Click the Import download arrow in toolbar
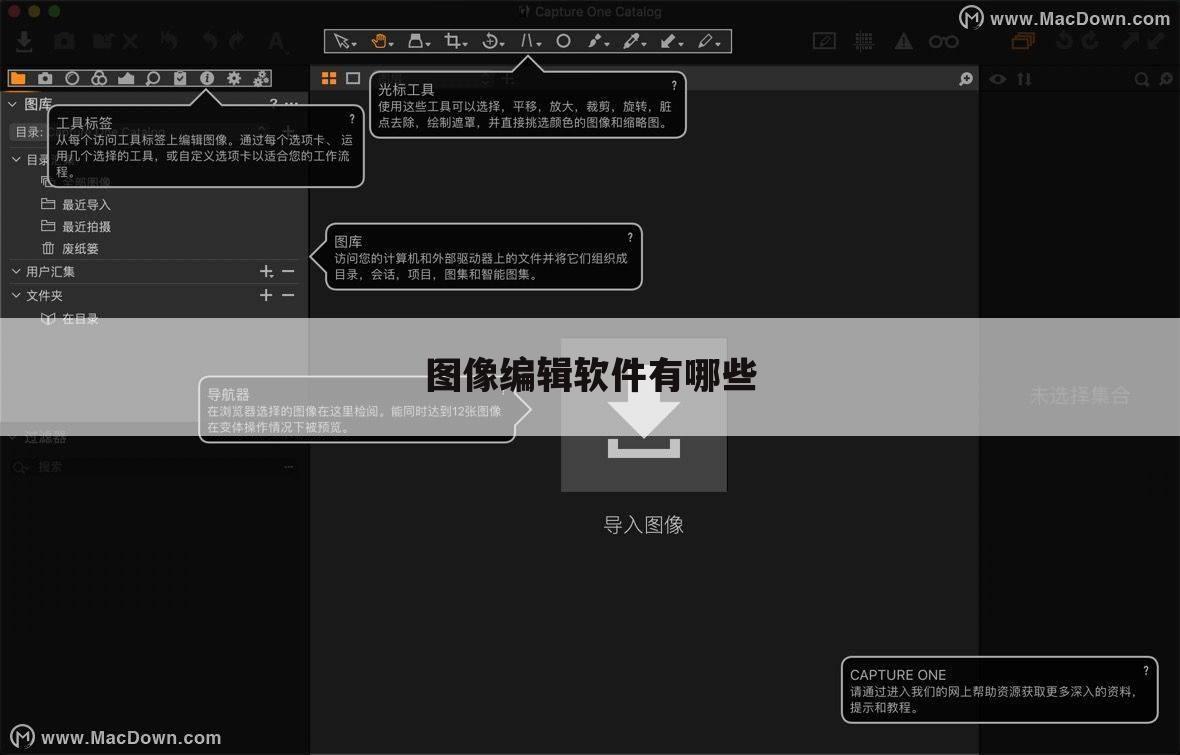Image resolution: width=1180 pixels, height=755 pixels. point(24,41)
